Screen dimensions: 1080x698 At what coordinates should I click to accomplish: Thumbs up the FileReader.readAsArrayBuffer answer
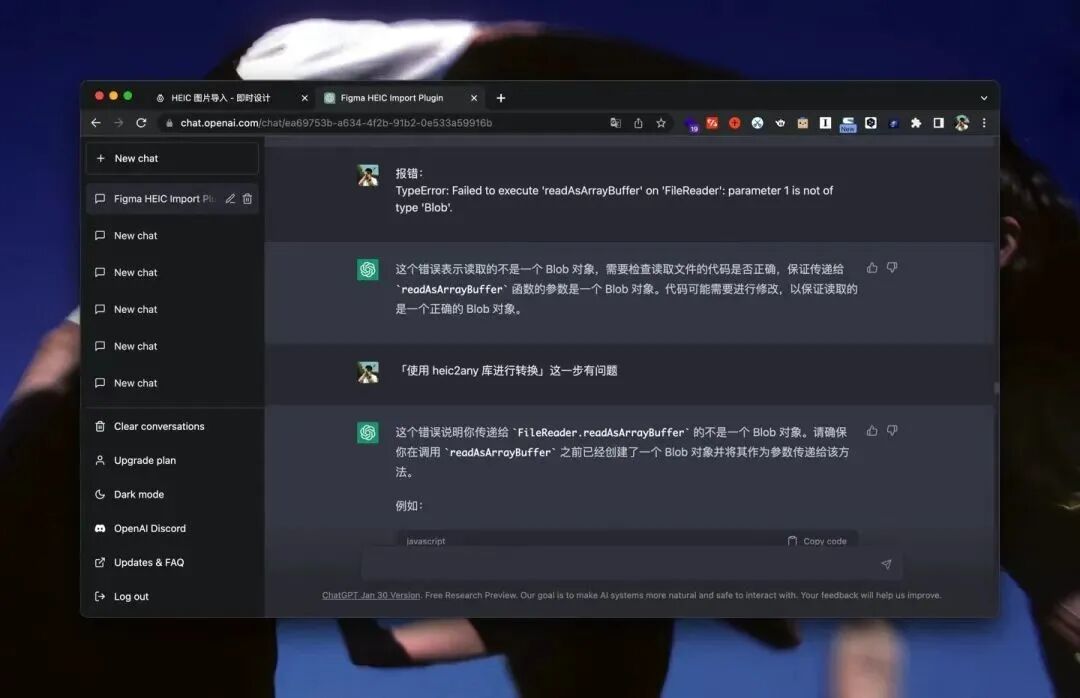pyautogui.click(x=872, y=431)
